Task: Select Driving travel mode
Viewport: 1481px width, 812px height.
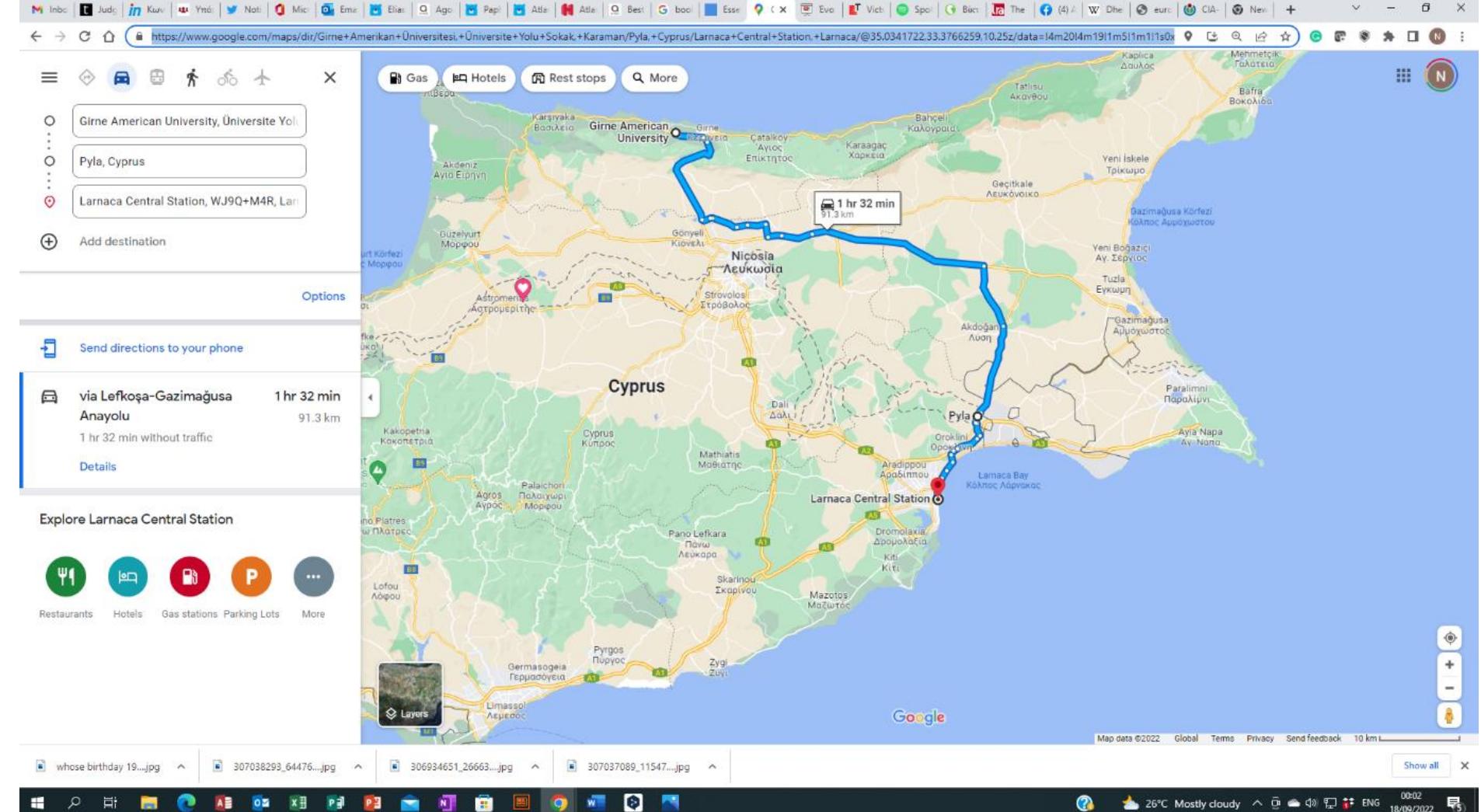Action: coord(122,78)
